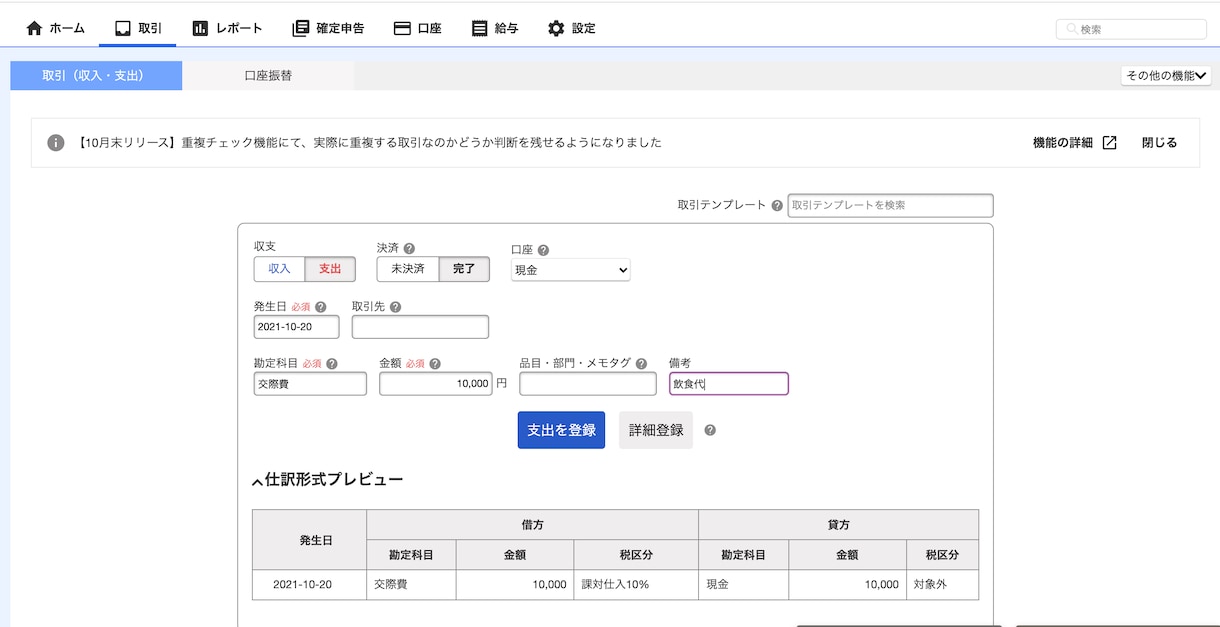The height and width of the screenshot is (627, 1220).
Task: Click help icon next to 取引テンプレート
Action: pos(776,205)
